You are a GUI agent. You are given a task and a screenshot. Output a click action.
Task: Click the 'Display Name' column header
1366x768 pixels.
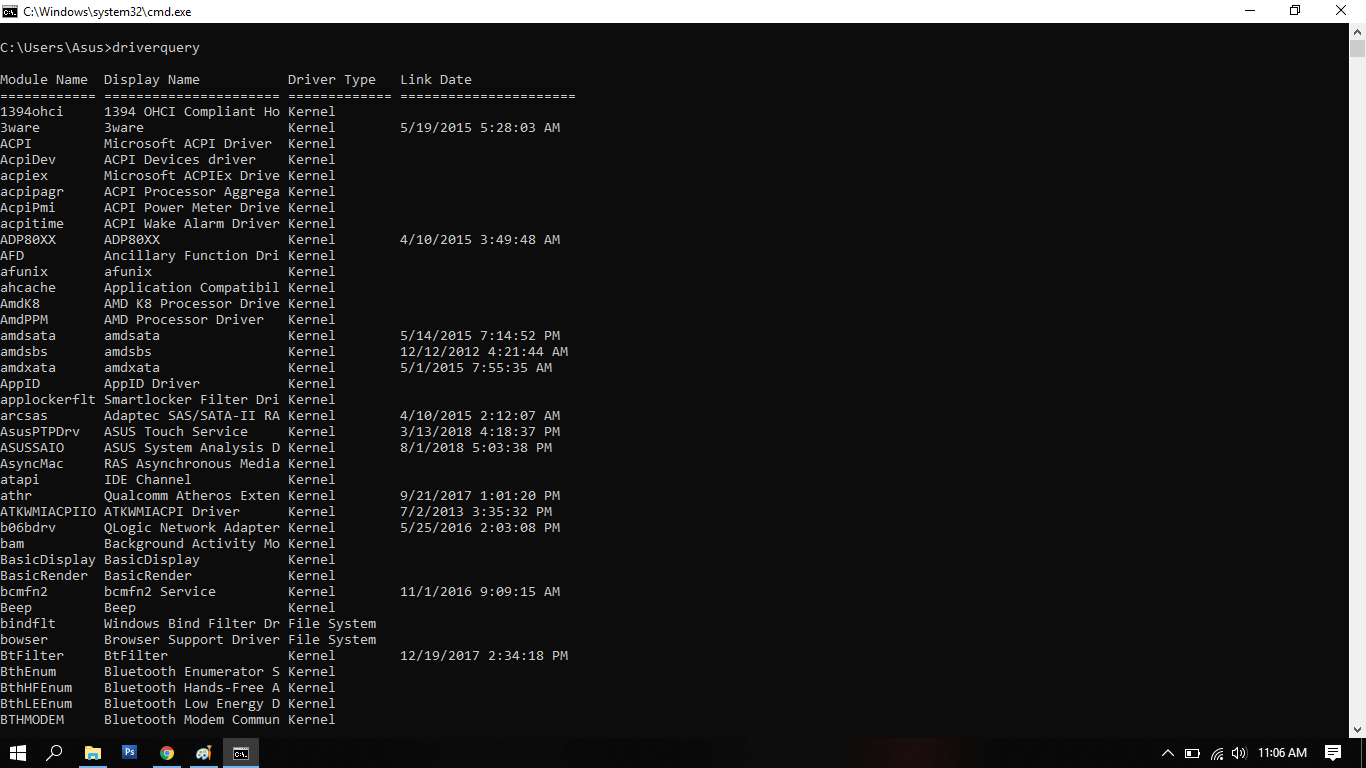point(152,80)
